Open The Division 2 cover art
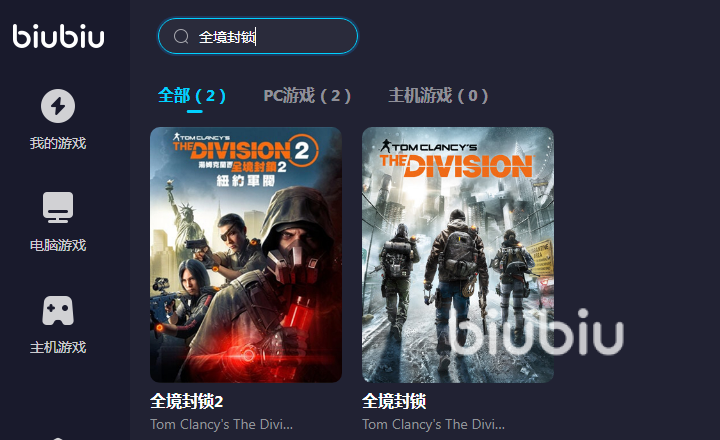This screenshot has height=440, width=720. [246, 255]
